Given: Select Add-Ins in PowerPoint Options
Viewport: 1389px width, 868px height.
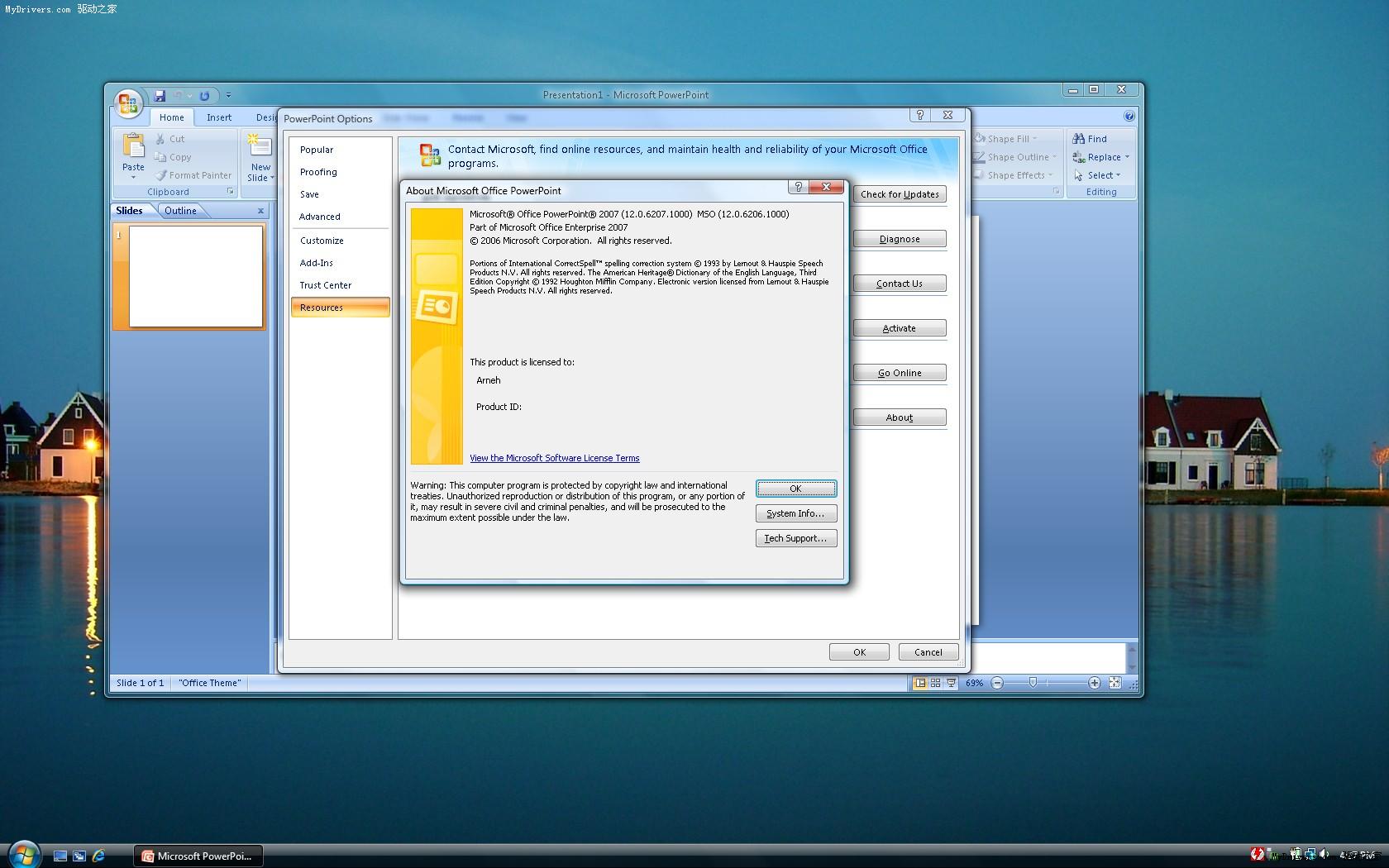Looking at the screenshot, I should click(x=340, y=263).
